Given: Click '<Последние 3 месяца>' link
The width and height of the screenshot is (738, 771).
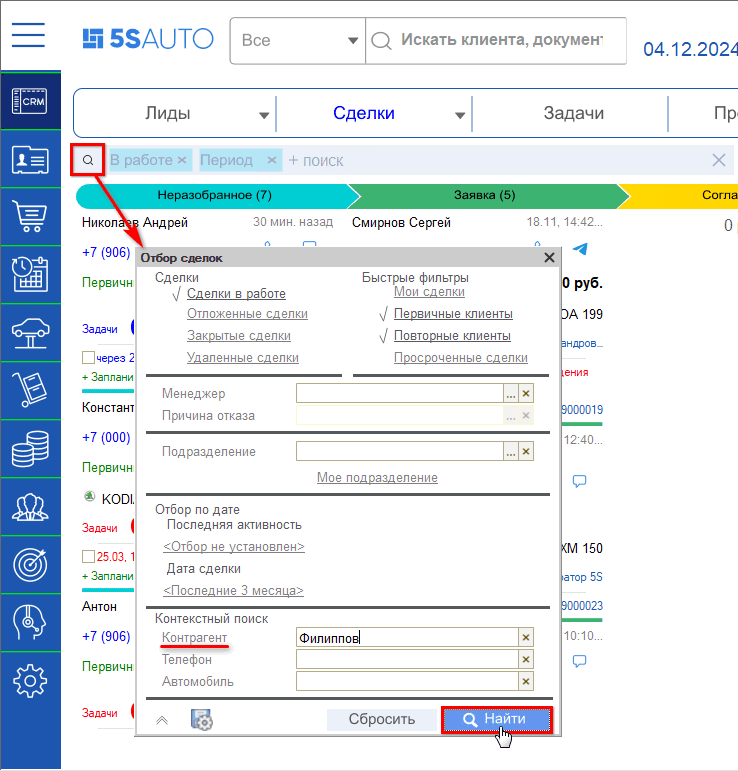Looking at the screenshot, I should pos(234,591).
